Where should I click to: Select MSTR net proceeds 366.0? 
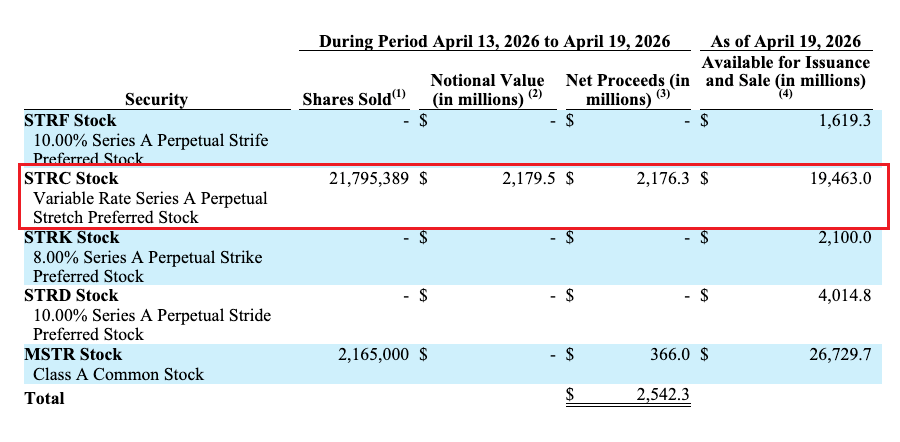pos(670,354)
